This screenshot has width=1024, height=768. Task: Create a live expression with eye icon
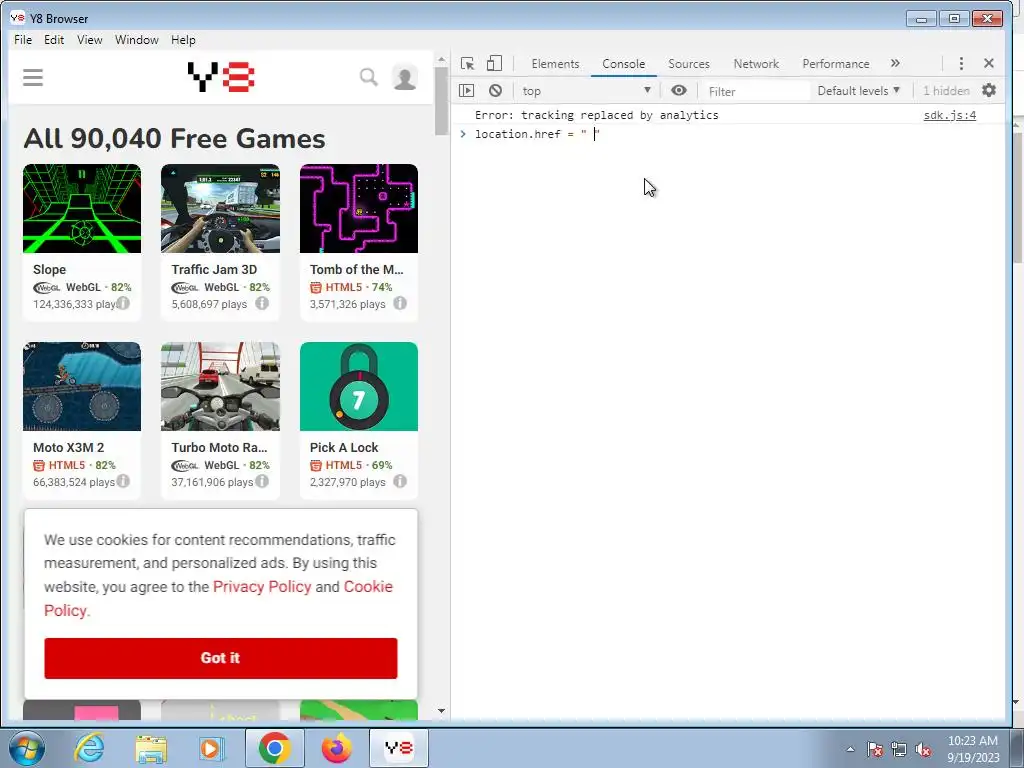click(679, 91)
